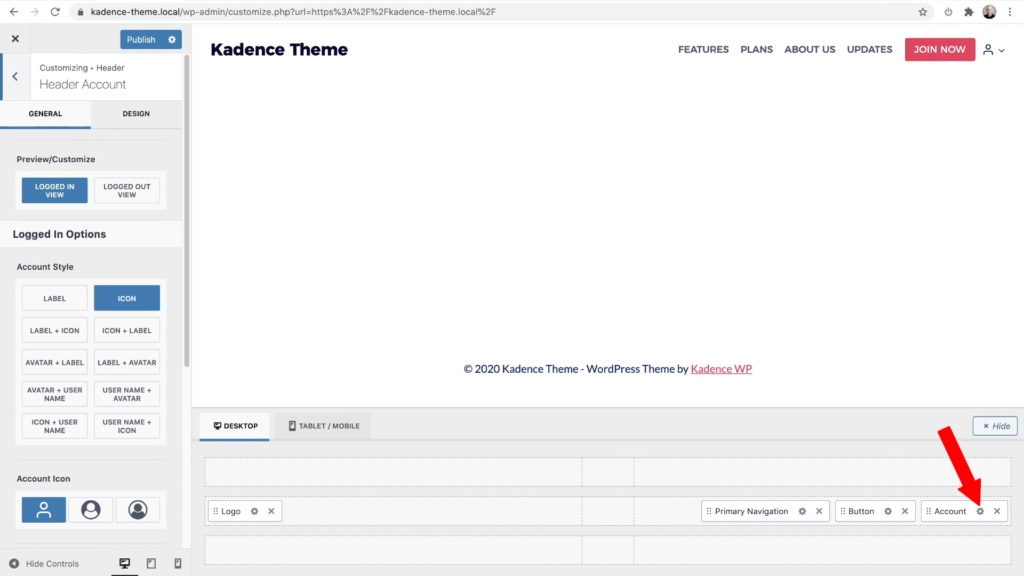
Task: Open the Chrome three-dot menu
Action: tap(1010, 12)
